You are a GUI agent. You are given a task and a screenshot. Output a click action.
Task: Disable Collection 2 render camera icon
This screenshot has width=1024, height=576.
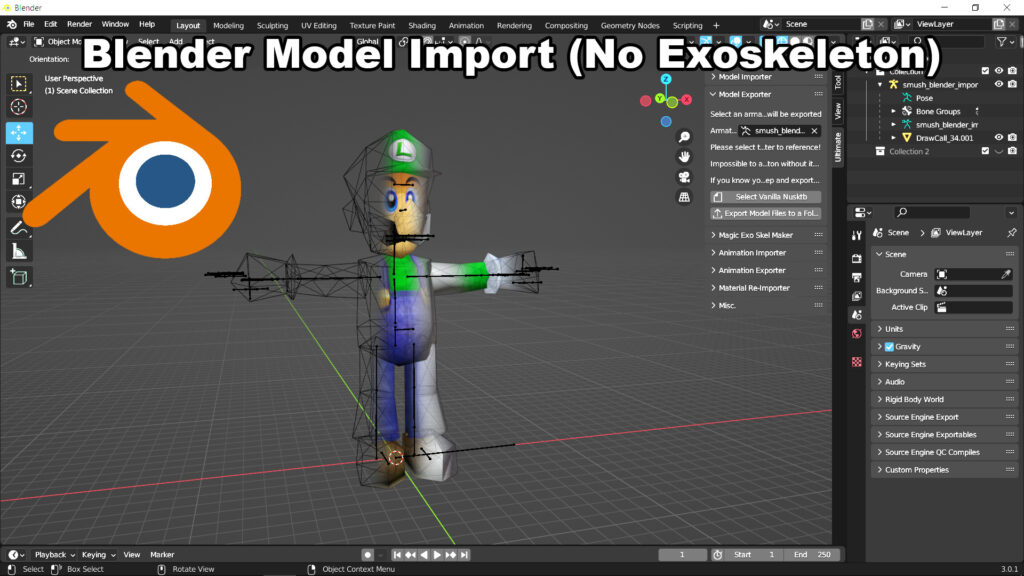coord(1012,151)
